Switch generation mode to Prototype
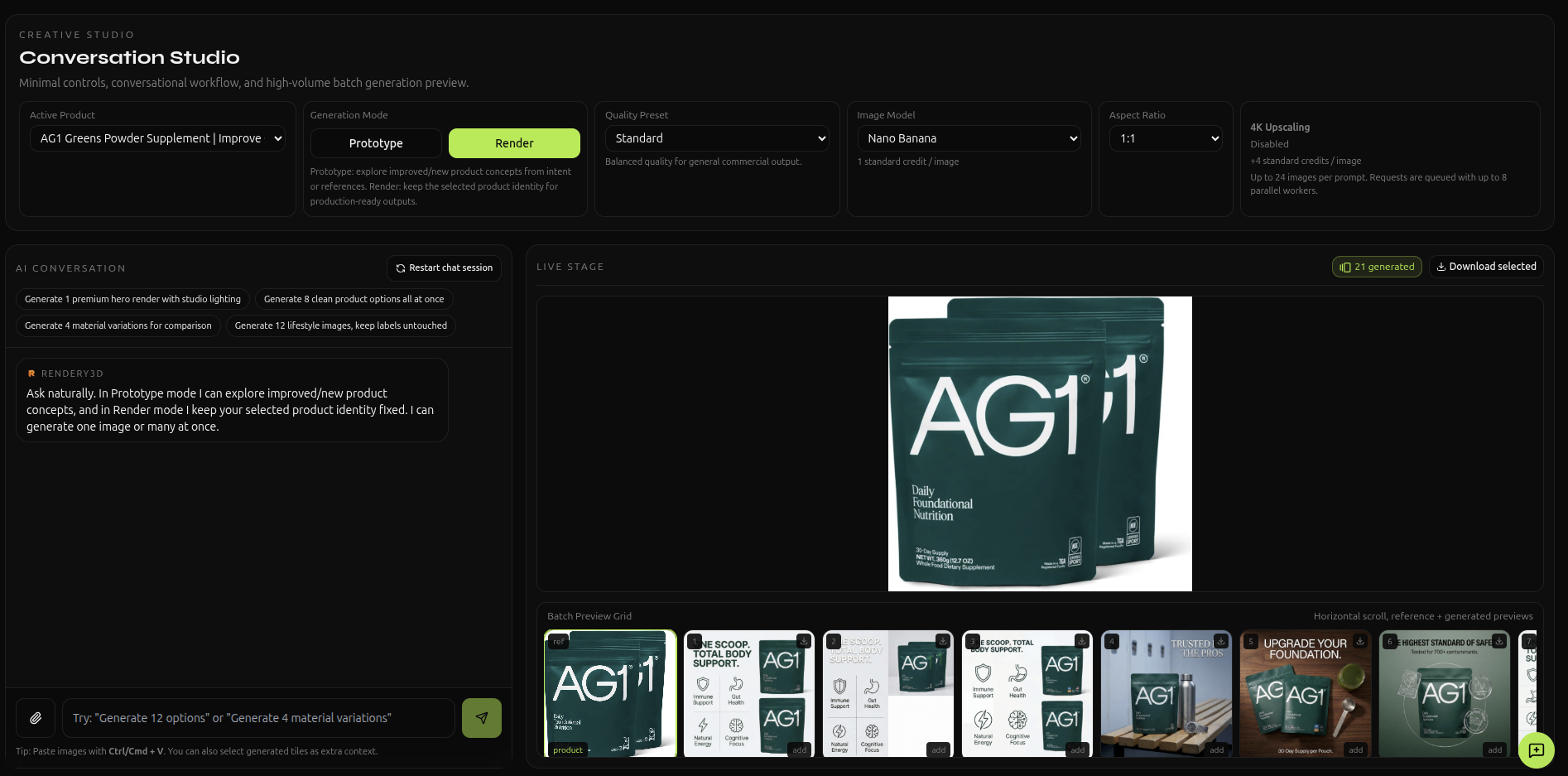This screenshot has width=1568, height=776. point(376,143)
